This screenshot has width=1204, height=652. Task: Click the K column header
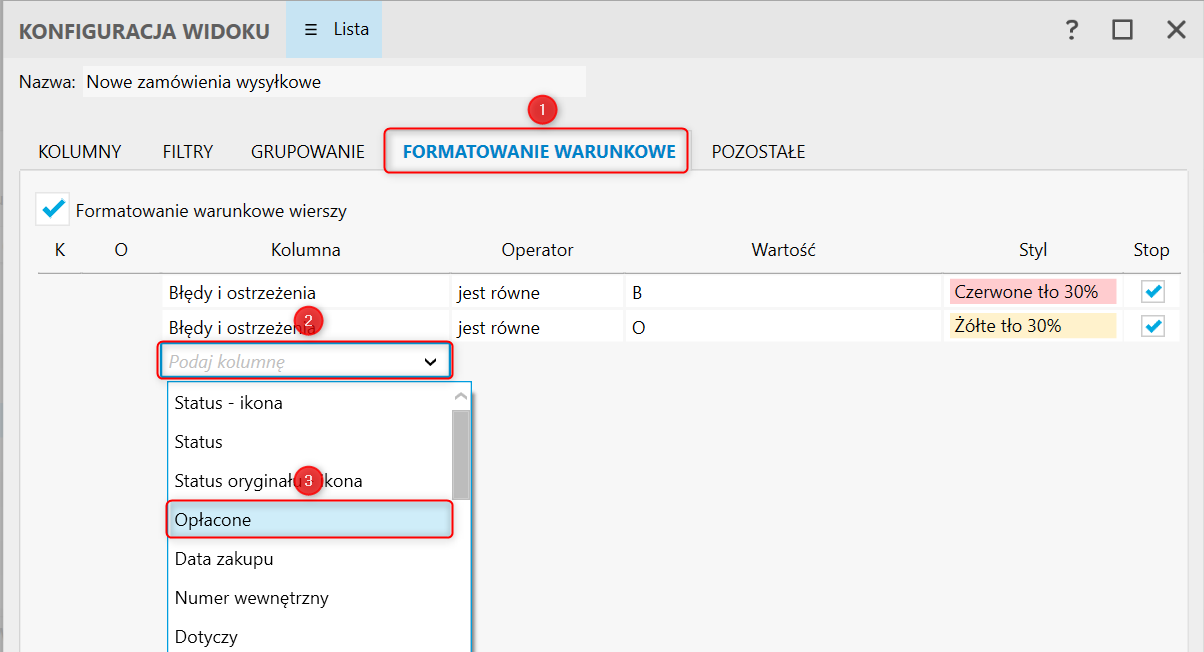coord(60,250)
